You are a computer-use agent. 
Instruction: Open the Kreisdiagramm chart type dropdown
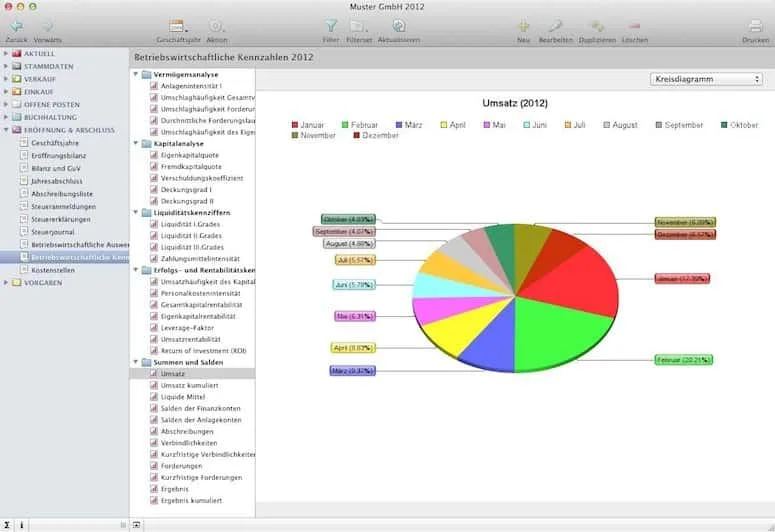(706, 79)
